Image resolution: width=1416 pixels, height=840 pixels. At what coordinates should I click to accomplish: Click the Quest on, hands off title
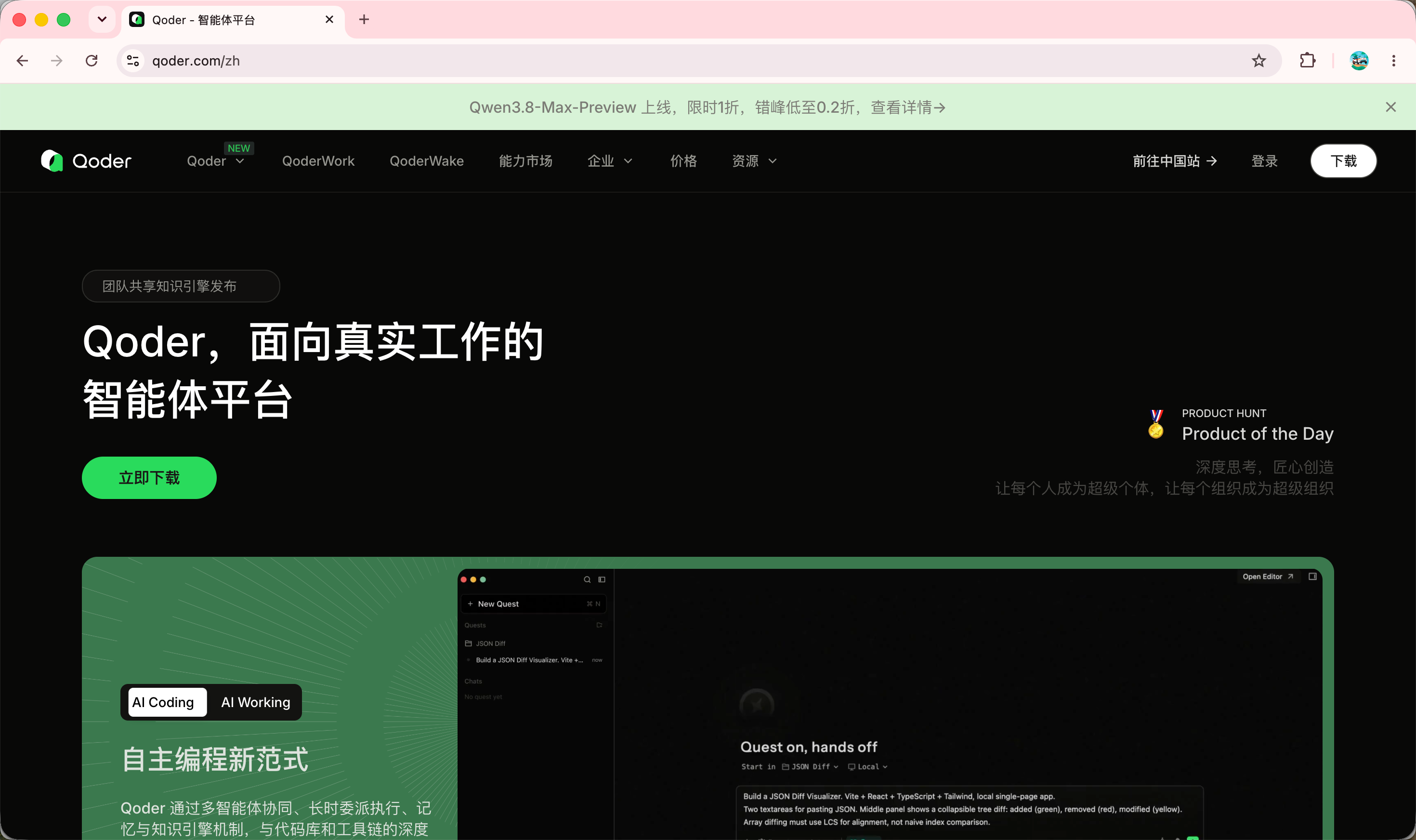(809, 747)
